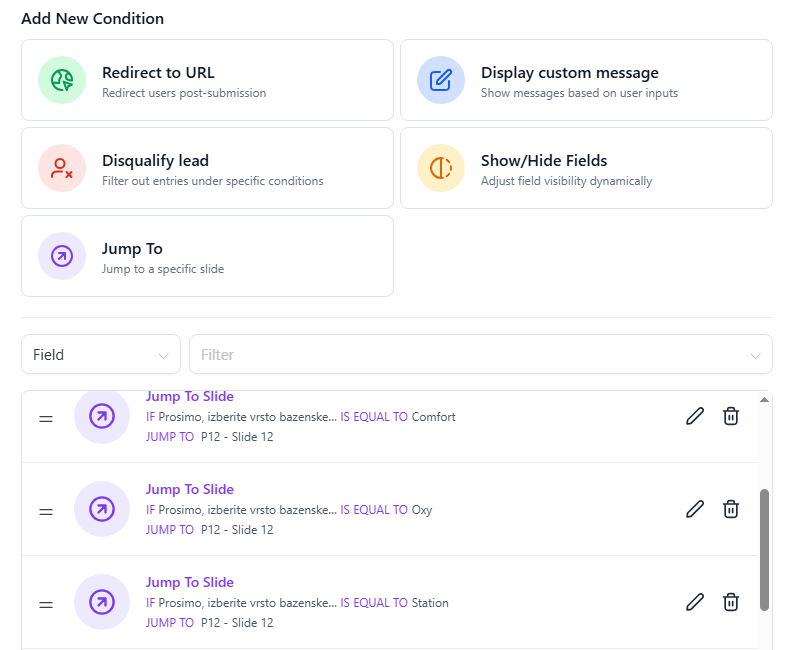
Task: Click the Jump To Slide title for Oxy
Action: (x=190, y=489)
